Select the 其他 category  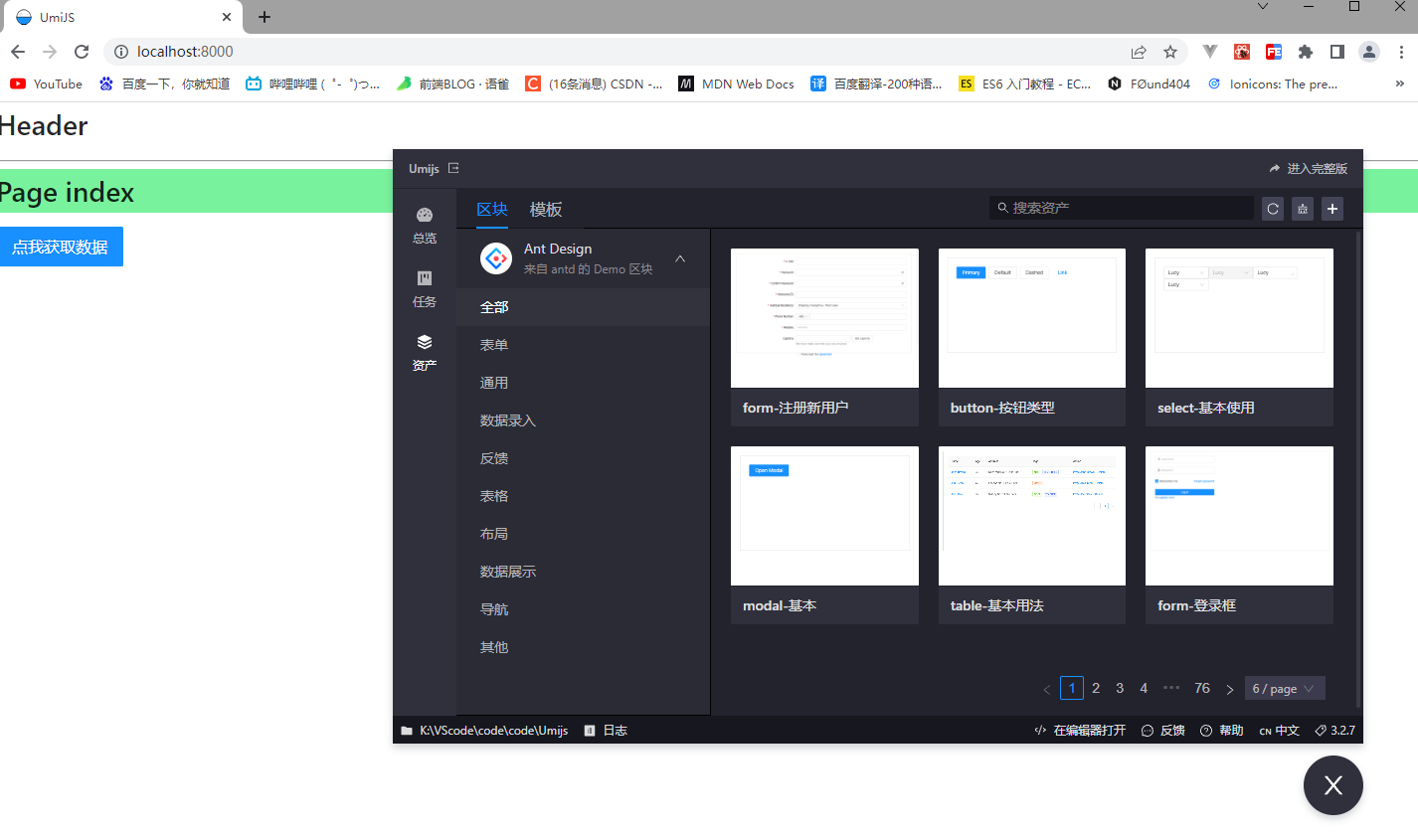tap(583, 647)
